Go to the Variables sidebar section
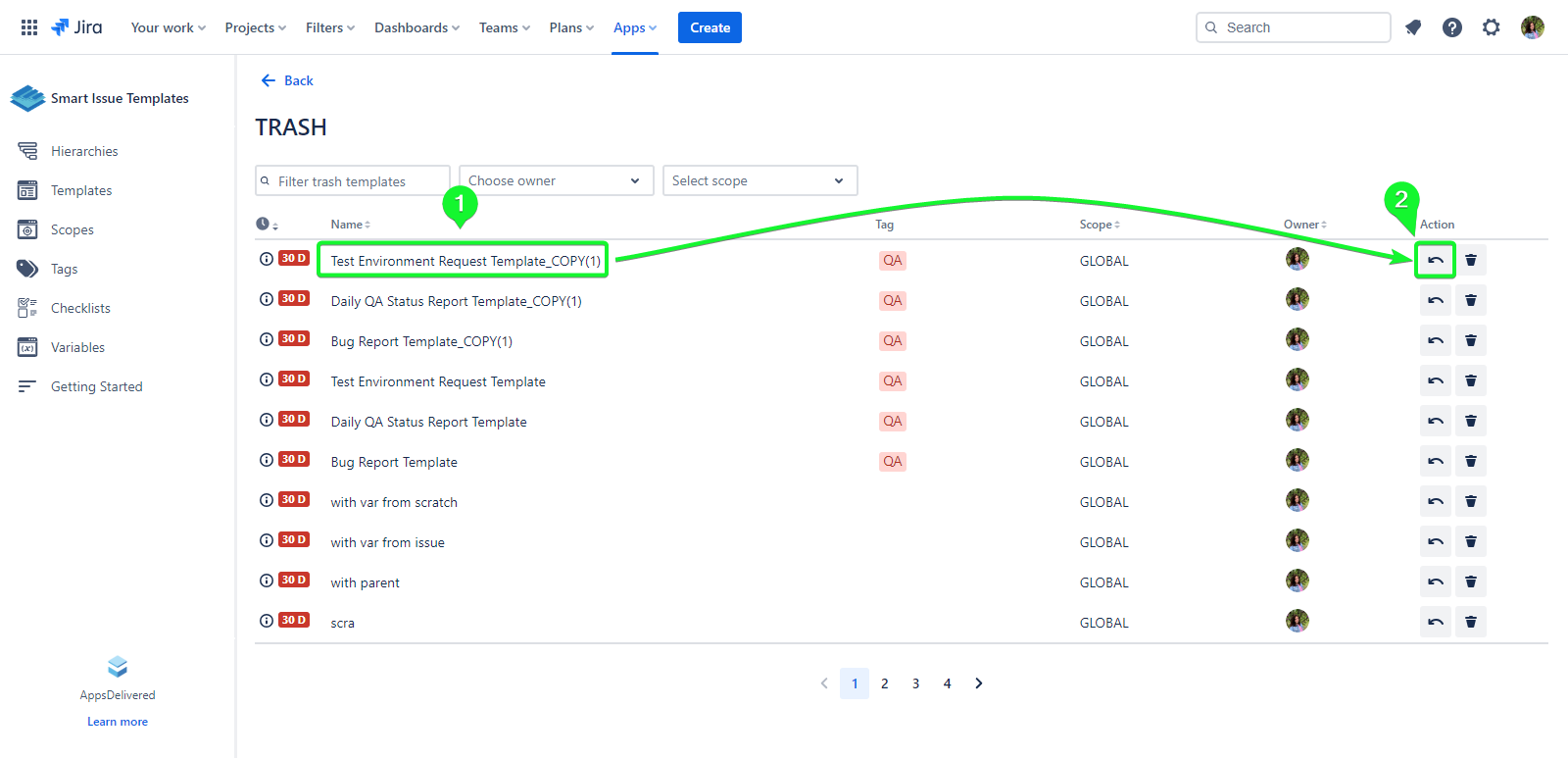 [x=77, y=347]
